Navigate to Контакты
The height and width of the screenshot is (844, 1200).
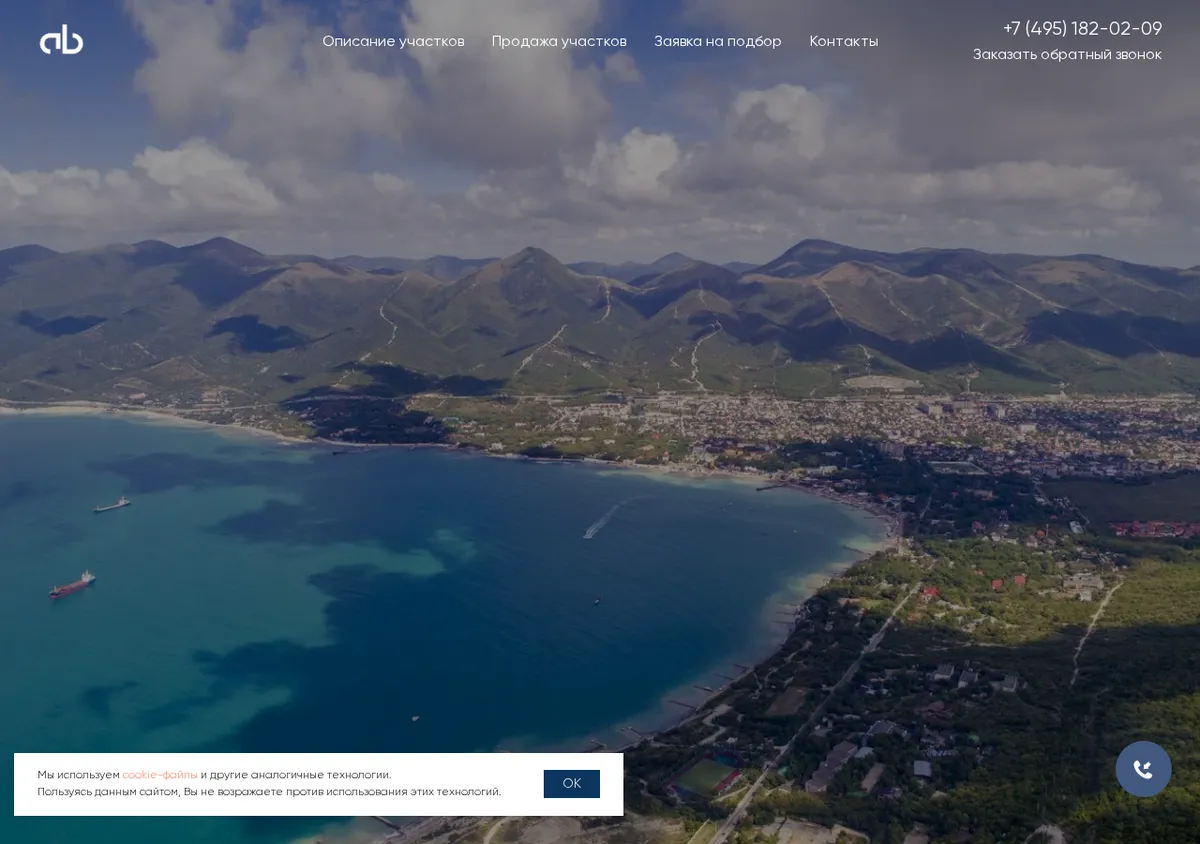click(844, 41)
